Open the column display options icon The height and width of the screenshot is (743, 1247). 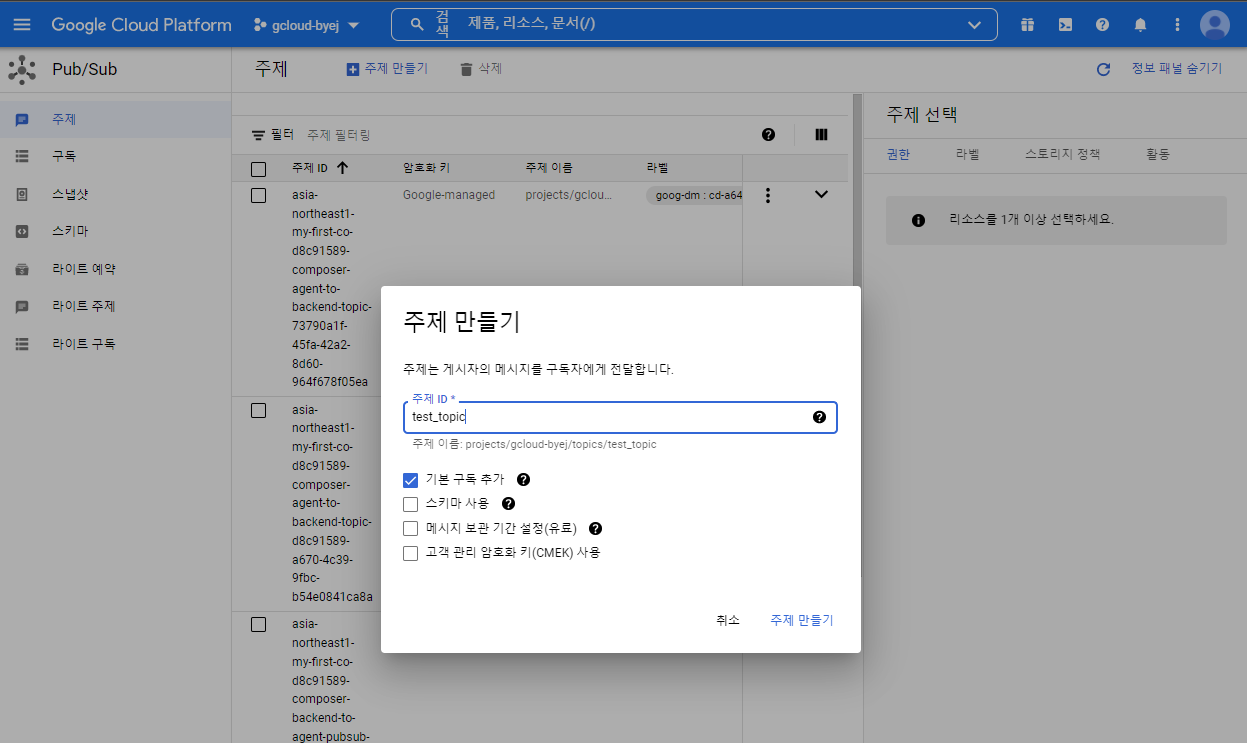point(822,134)
